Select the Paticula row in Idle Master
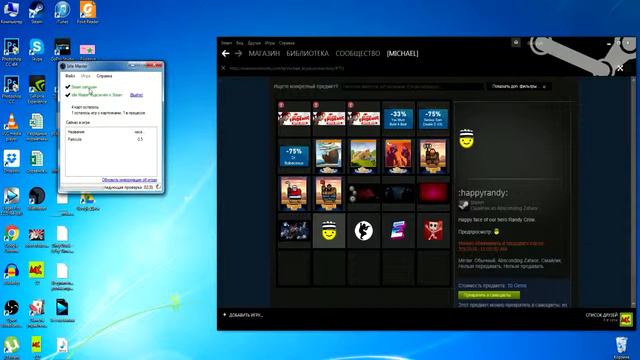The width and height of the screenshot is (640, 360). coord(111,140)
